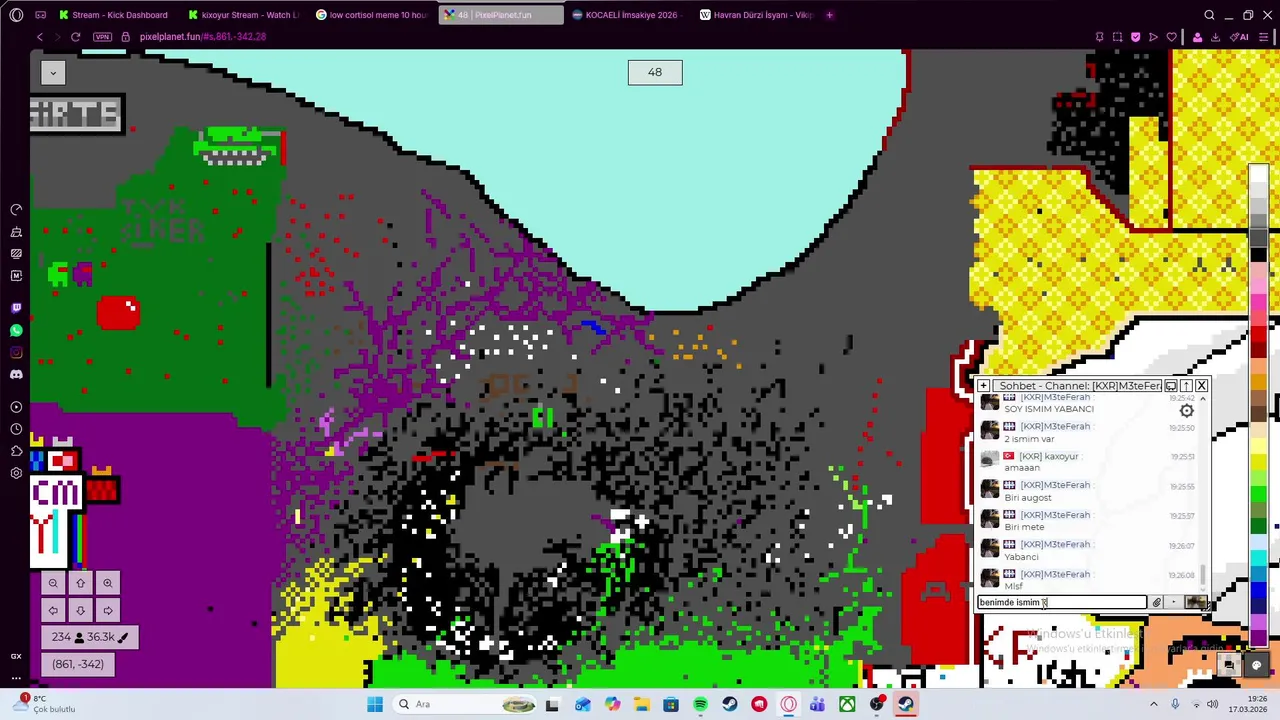Click the cooldown counter showing 48

click(655, 72)
